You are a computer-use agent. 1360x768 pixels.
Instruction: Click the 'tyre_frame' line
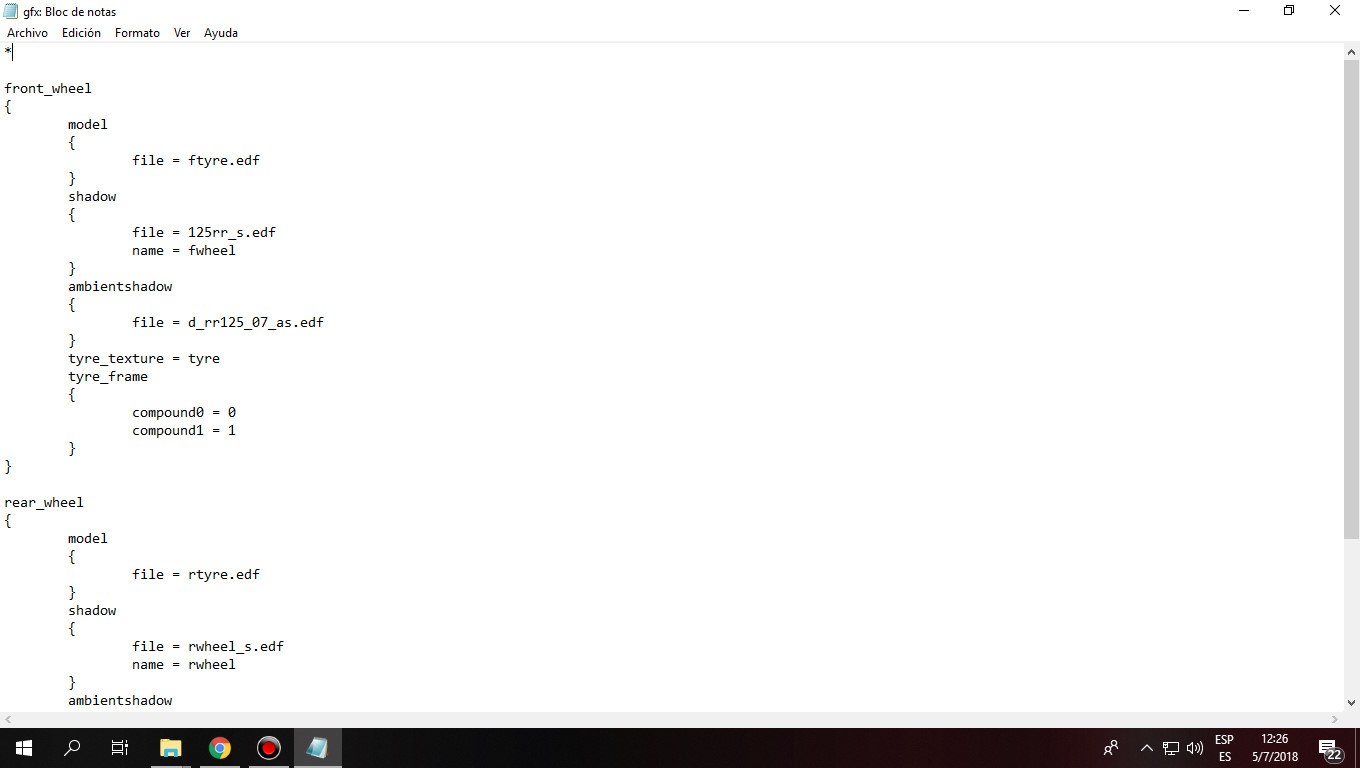[108, 376]
